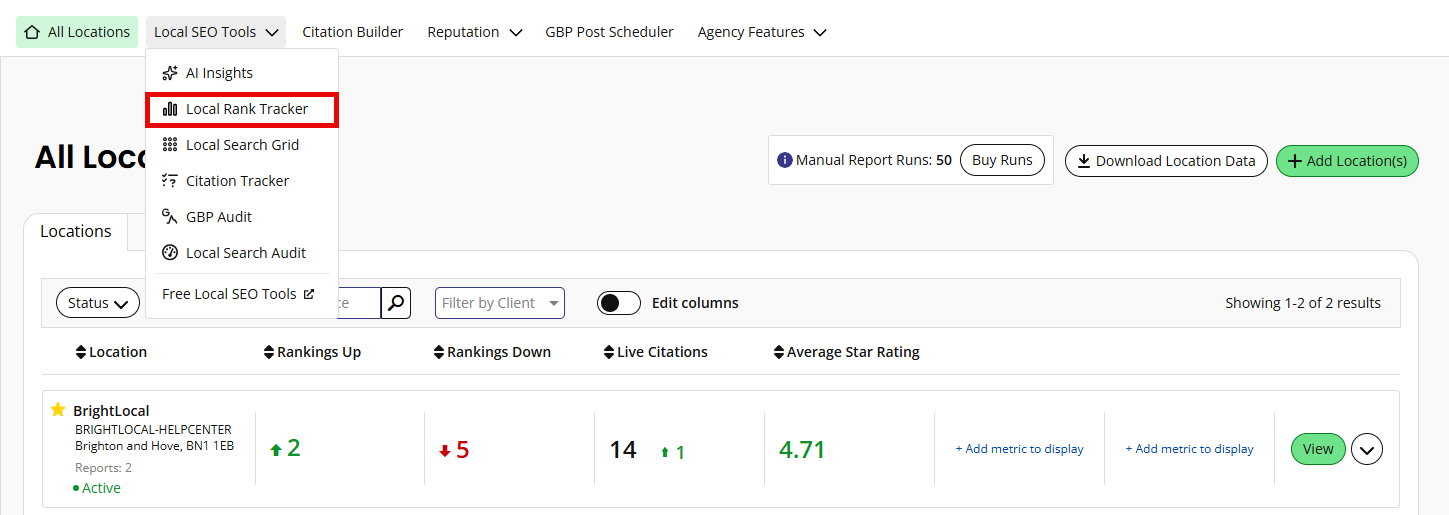The height and width of the screenshot is (515, 1449).
Task: Switch to the Locations tab
Action: (76, 231)
